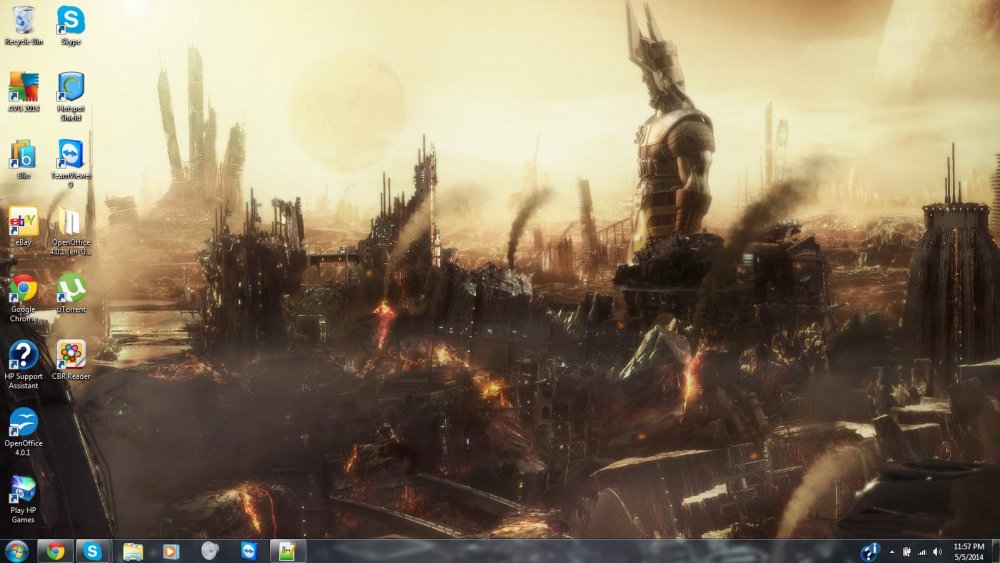
Task: Open Windows Explorer from the taskbar
Action: pos(132,551)
